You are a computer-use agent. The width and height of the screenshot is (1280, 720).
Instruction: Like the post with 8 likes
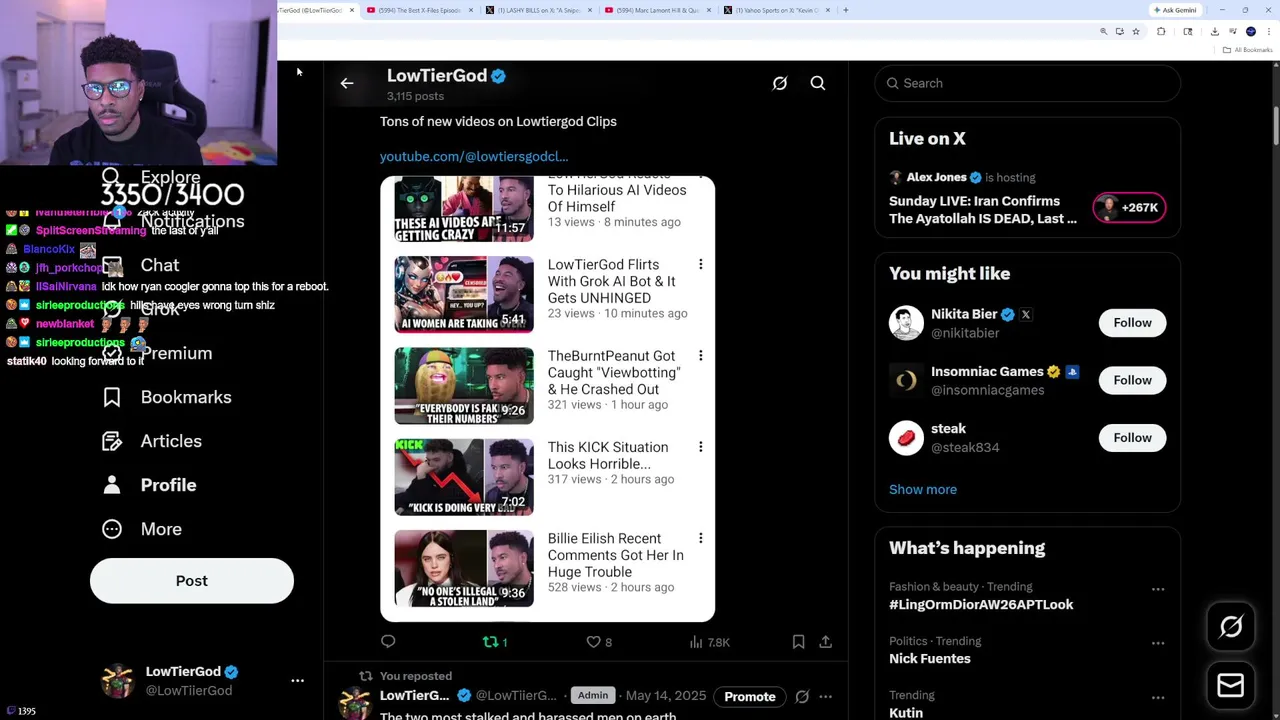coord(599,642)
